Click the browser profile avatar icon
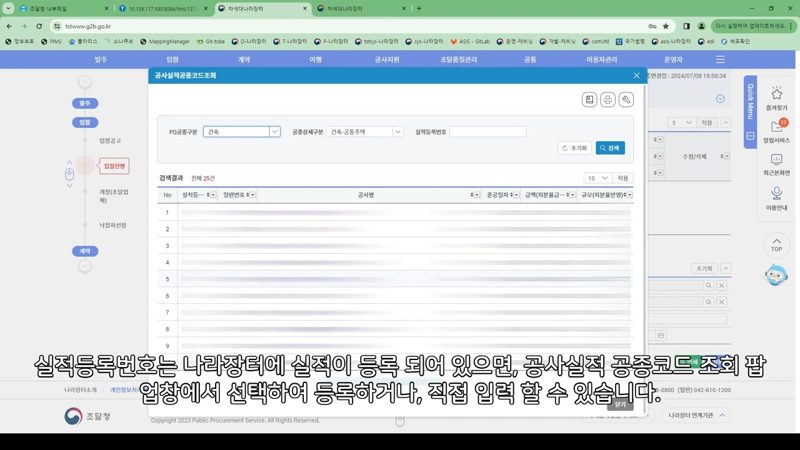 pyautogui.click(x=702, y=26)
